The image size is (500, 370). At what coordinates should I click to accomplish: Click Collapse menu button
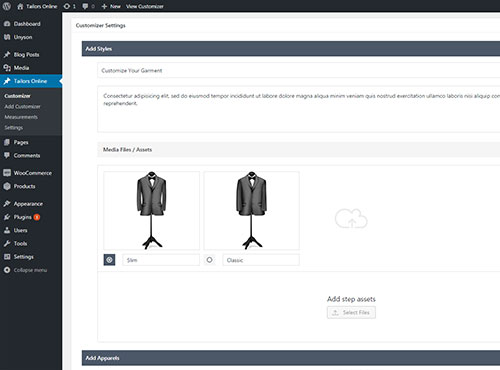[31, 270]
